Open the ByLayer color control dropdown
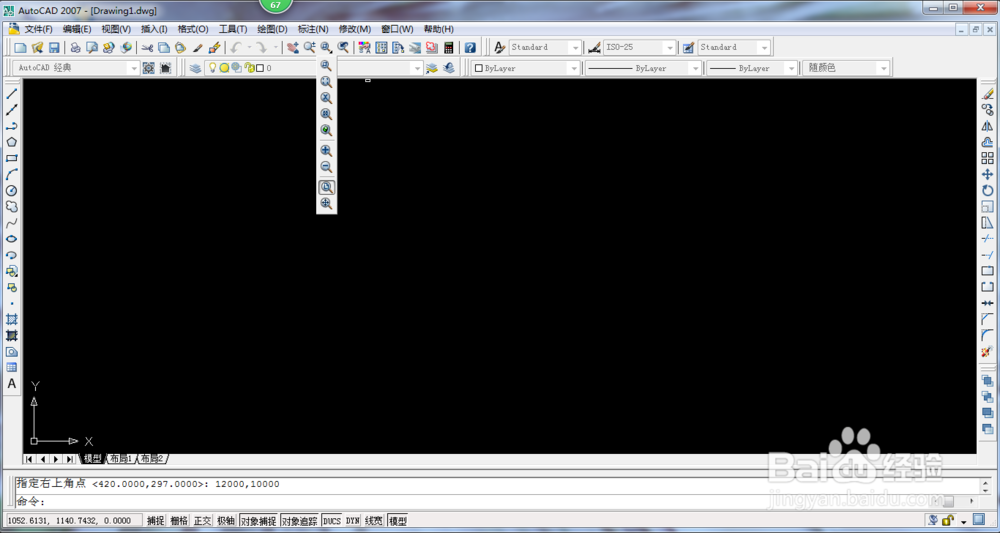This screenshot has width=1000, height=533. (x=526, y=68)
